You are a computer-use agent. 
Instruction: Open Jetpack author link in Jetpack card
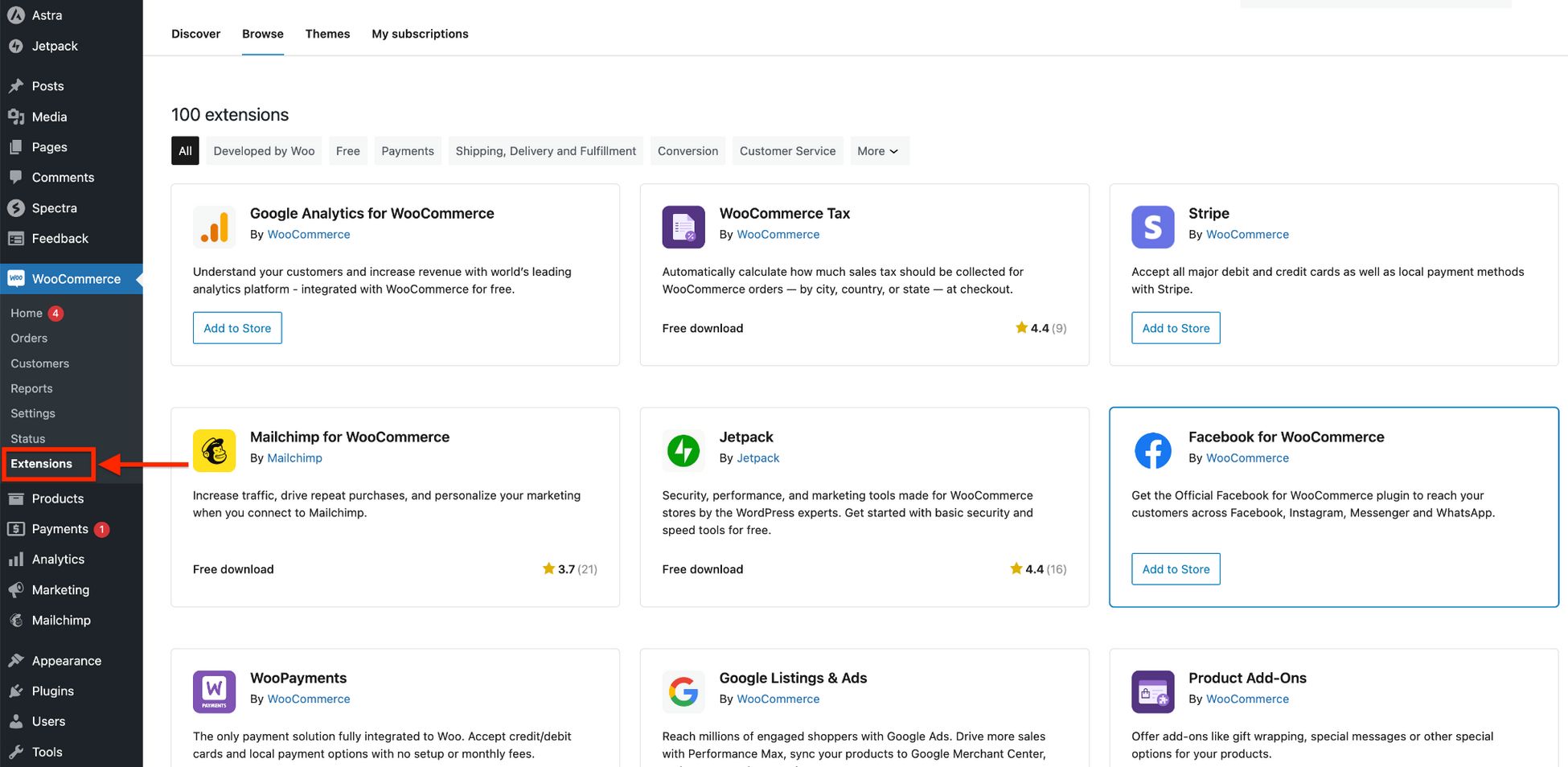pyautogui.click(x=758, y=458)
